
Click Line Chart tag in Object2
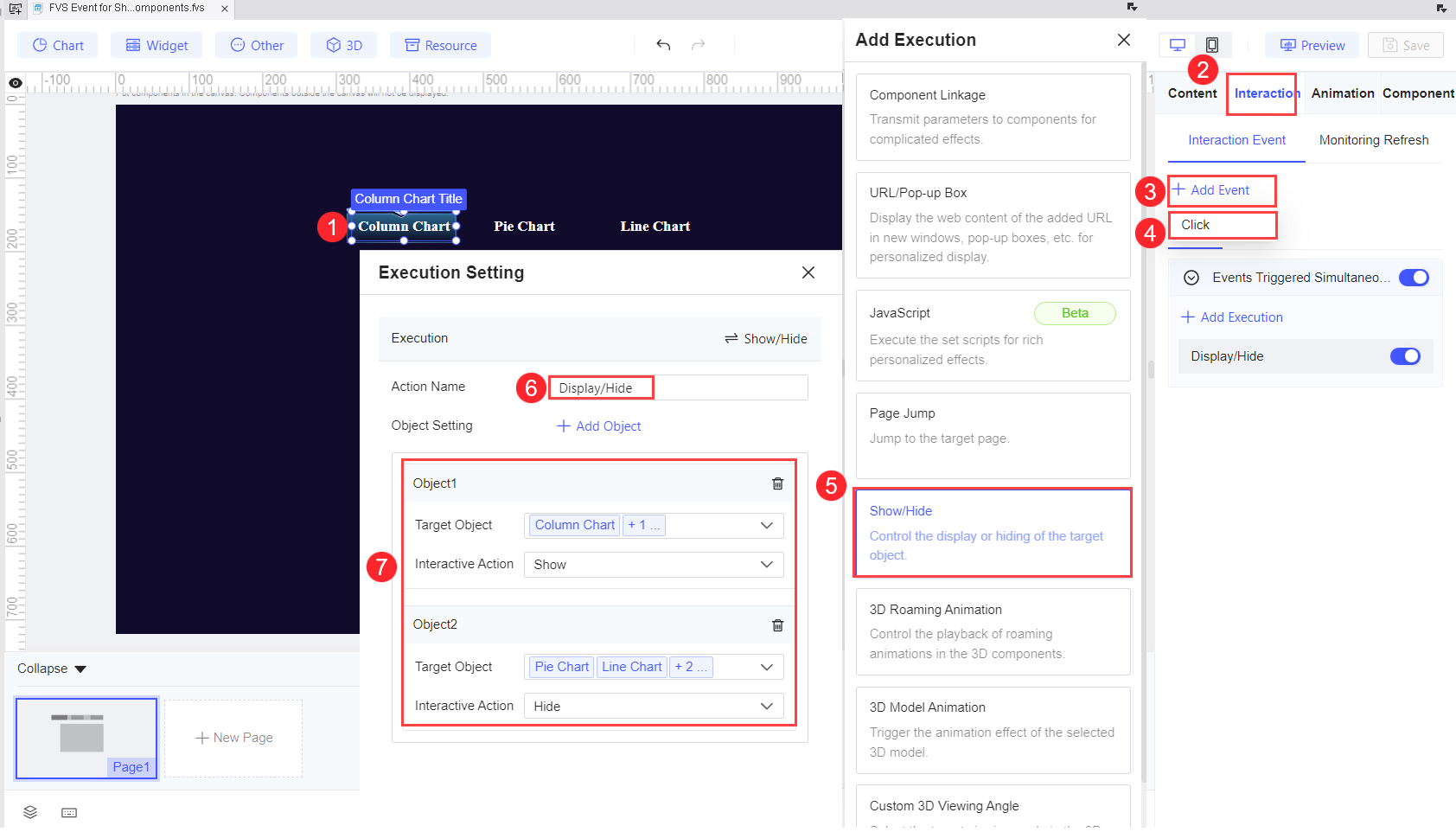(632, 667)
